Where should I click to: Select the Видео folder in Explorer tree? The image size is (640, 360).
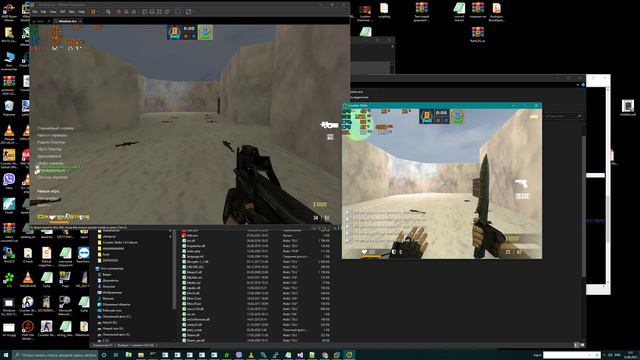pyautogui.click(x=107, y=275)
